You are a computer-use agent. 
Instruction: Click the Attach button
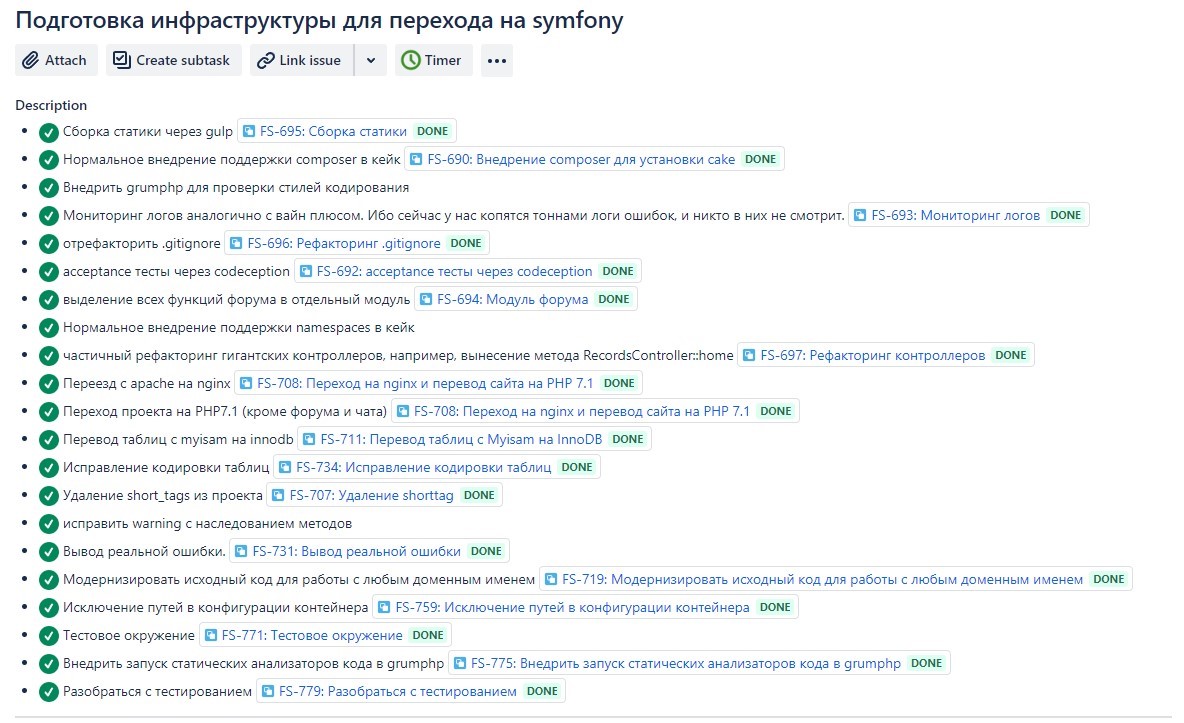(56, 60)
